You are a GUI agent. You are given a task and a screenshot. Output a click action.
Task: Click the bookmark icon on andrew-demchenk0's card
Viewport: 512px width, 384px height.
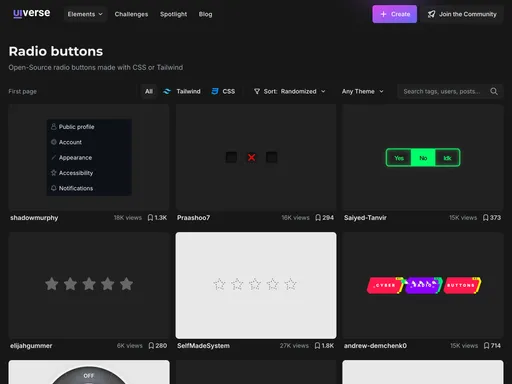487,346
